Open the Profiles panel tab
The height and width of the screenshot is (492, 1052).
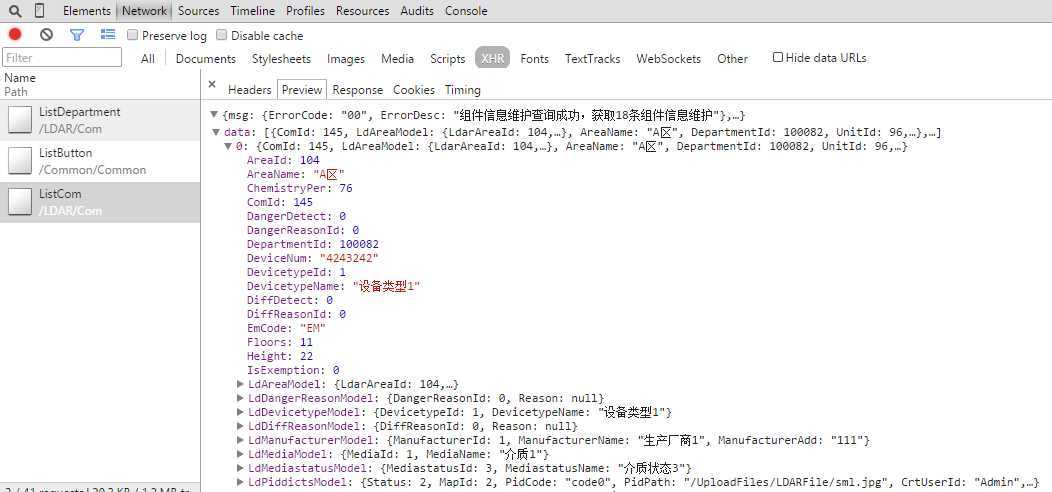pyautogui.click(x=305, y=11)
